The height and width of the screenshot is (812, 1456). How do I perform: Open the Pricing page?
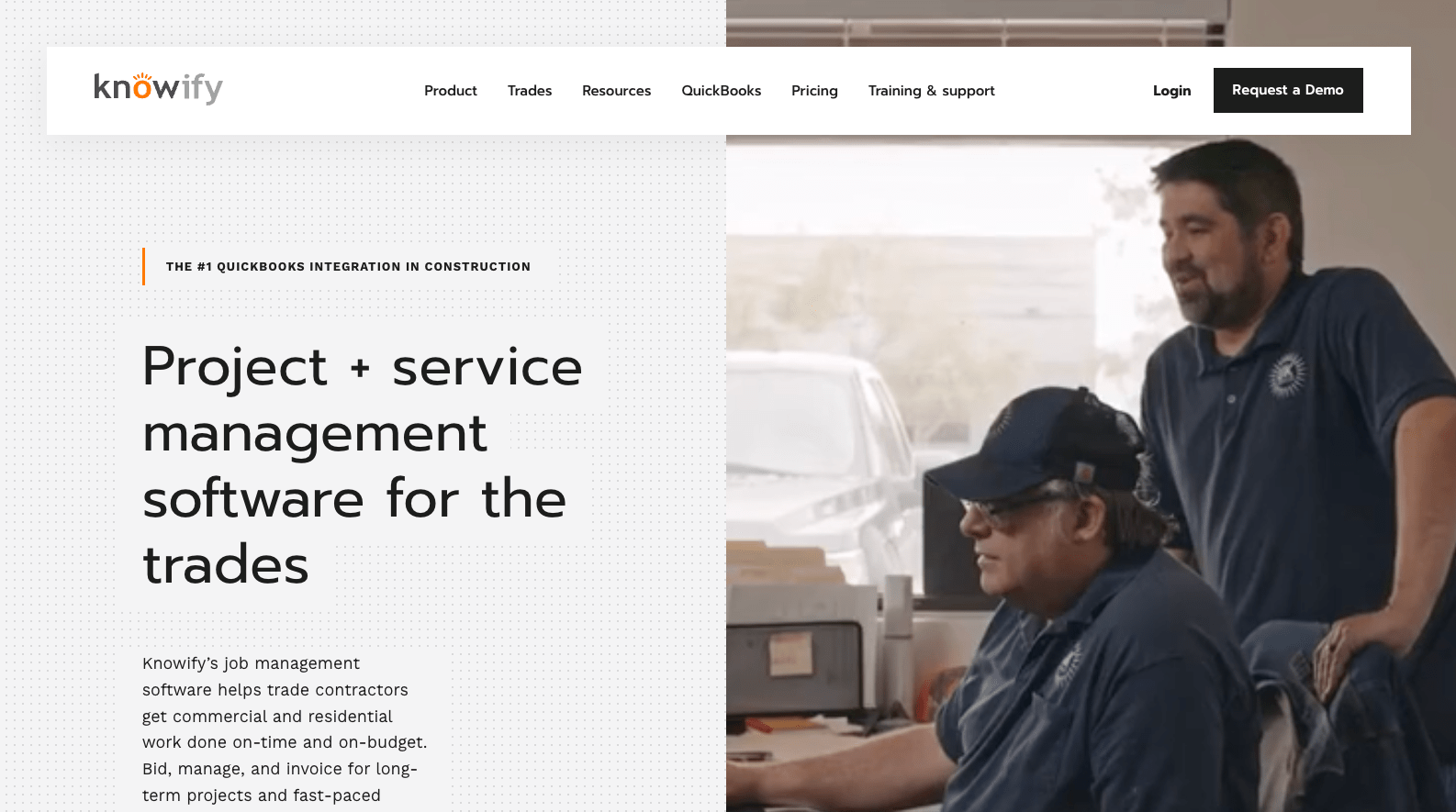coord(814,91)
